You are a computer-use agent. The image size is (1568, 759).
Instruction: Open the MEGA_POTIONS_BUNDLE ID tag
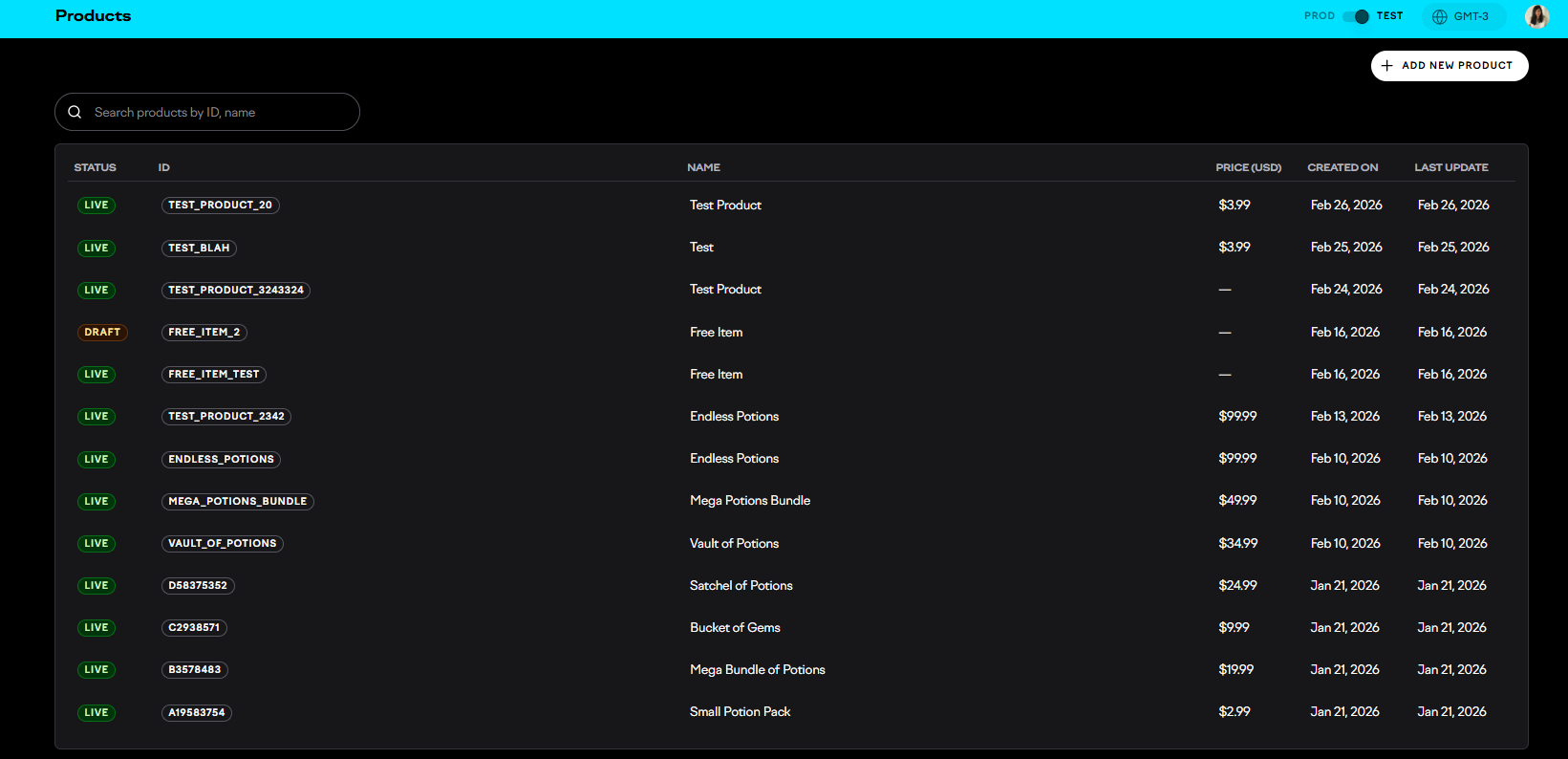pos(237,502)
